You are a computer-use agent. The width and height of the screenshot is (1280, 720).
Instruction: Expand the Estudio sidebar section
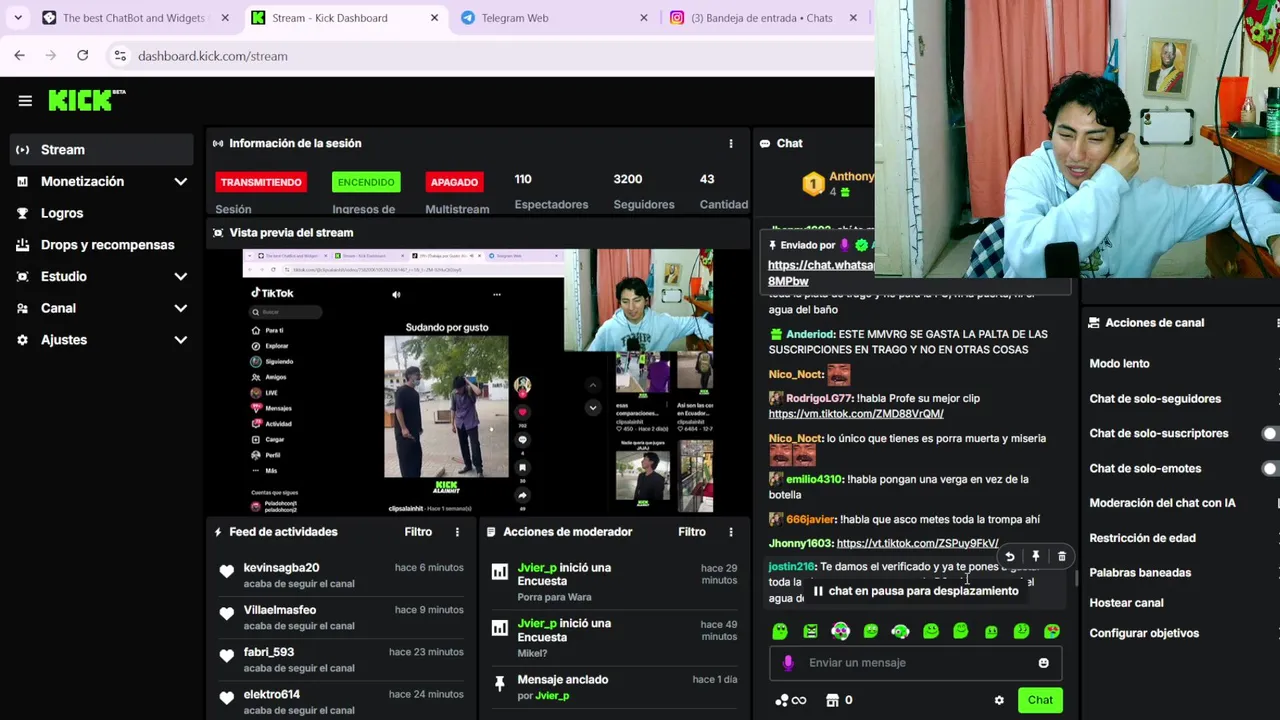pyautogui.click(x=181, y=276)
